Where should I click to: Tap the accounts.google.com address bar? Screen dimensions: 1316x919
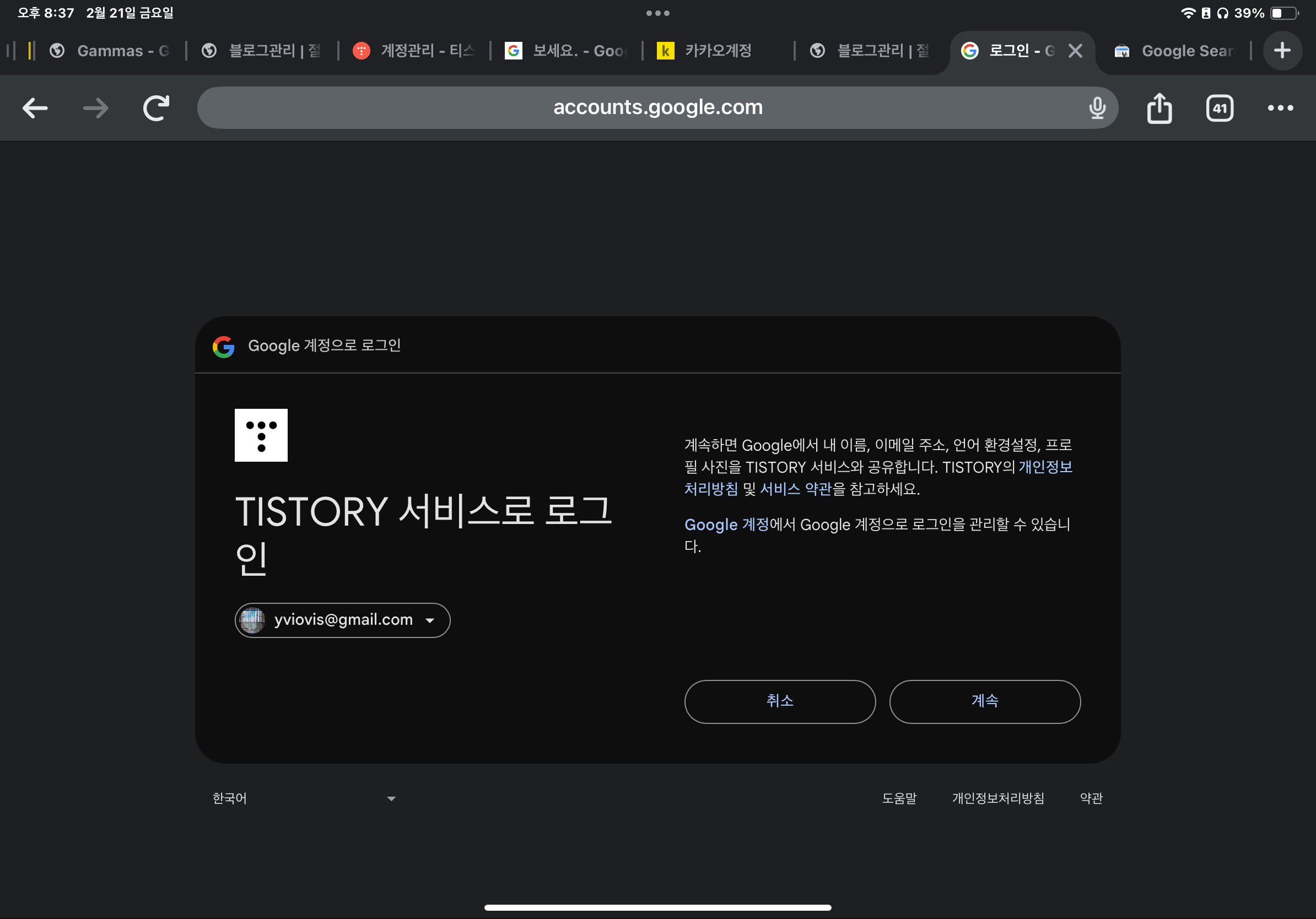657,108
